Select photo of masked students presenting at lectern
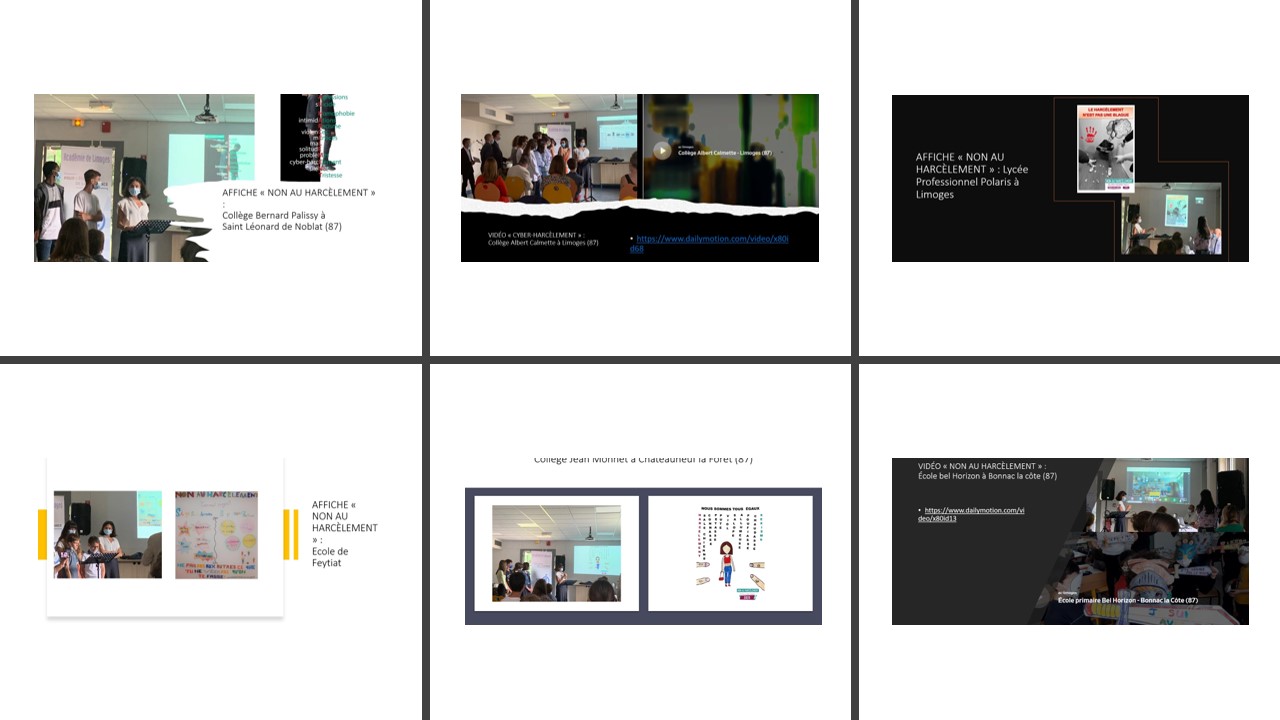The image size is (1280, 720). [x=144, y=178]
